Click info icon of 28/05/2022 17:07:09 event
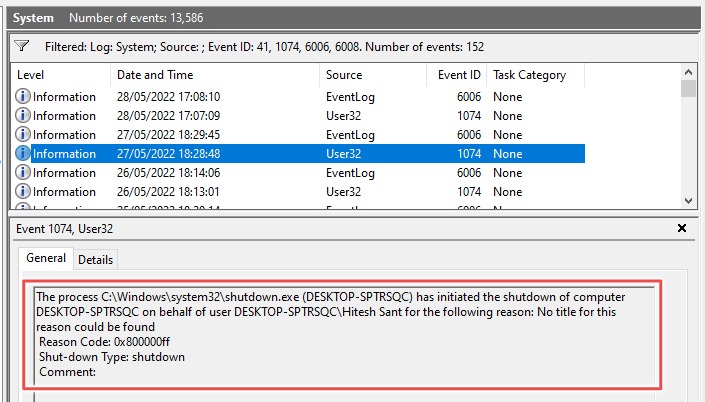The image size is (705, 402). click(x=23, y=116)
